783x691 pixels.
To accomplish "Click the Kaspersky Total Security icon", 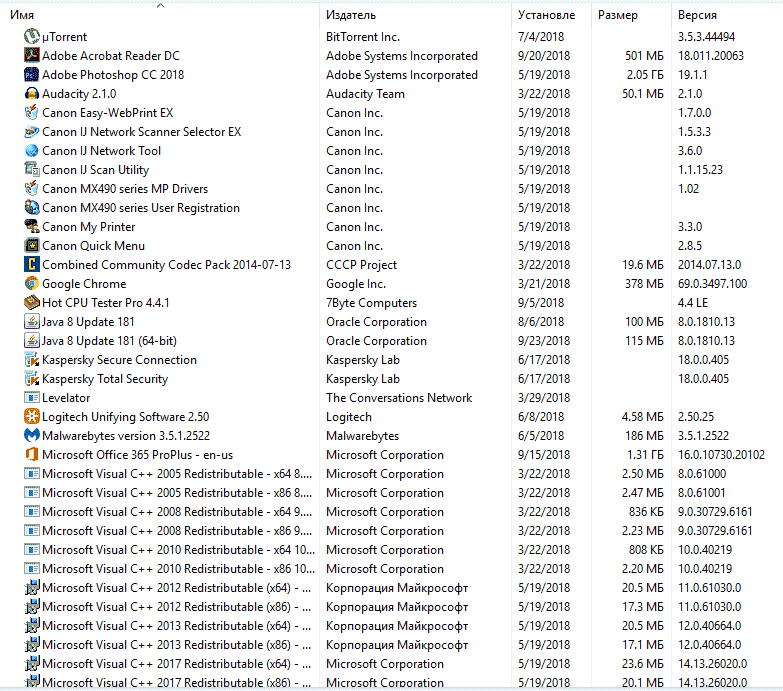I will [31, 378].
